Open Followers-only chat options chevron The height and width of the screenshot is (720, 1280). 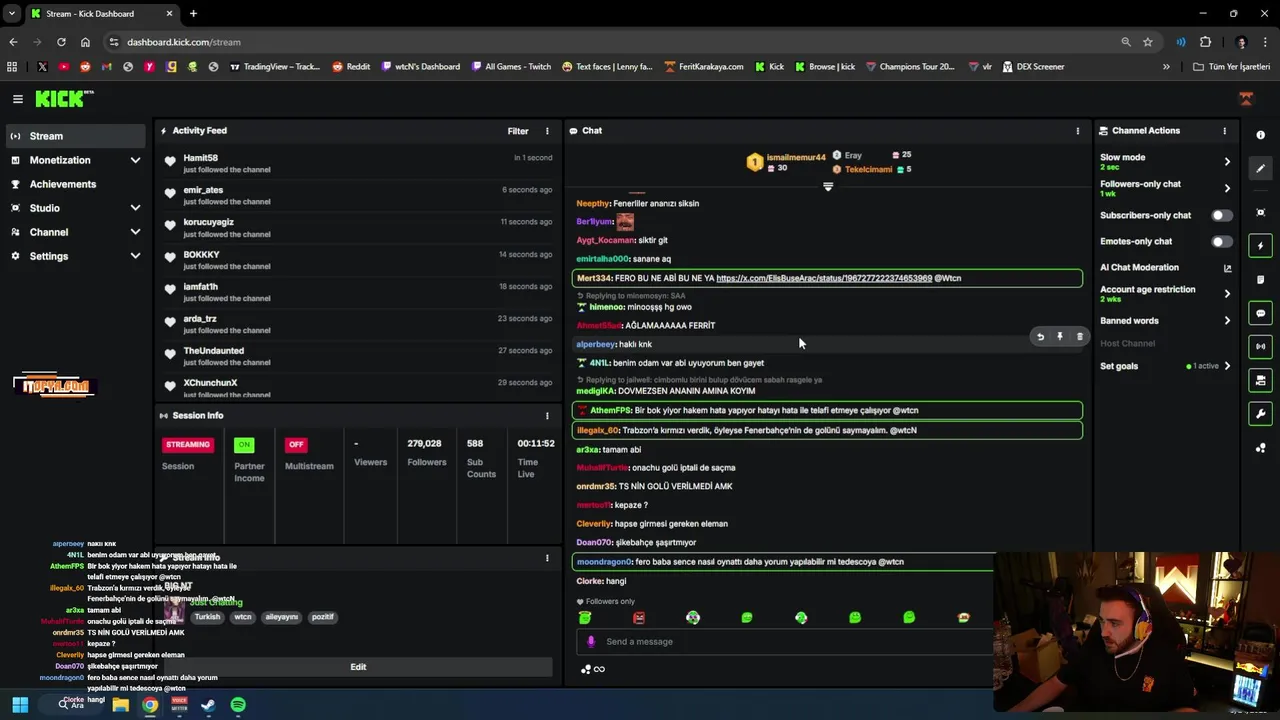pyautogui.click(x=1227, y=188)
